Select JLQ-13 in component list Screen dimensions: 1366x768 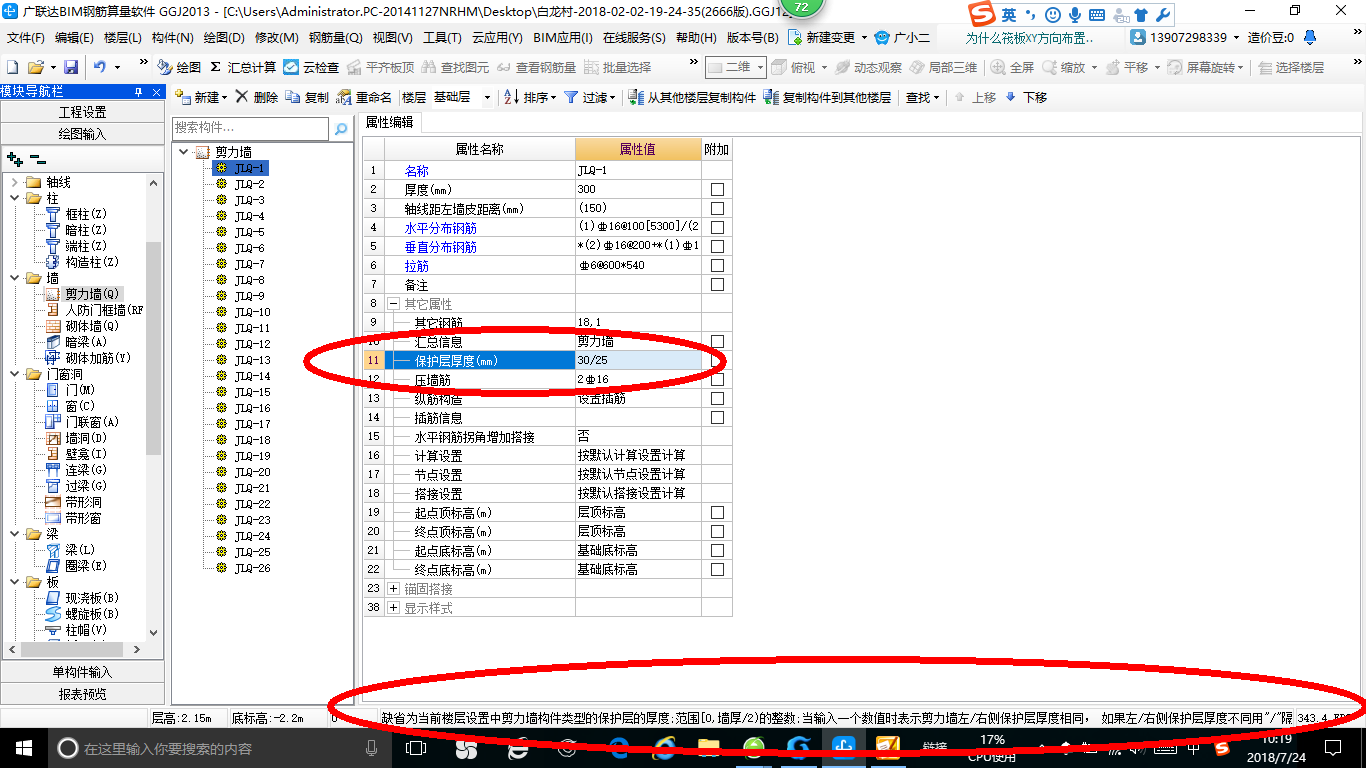(x=252, y=360)
